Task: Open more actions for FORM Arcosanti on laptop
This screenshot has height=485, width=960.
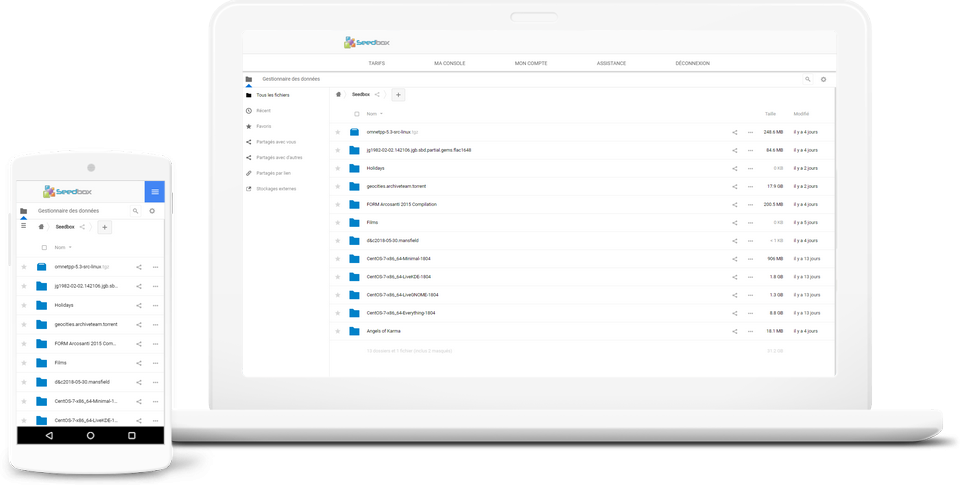Action: [x=750, y=205]
